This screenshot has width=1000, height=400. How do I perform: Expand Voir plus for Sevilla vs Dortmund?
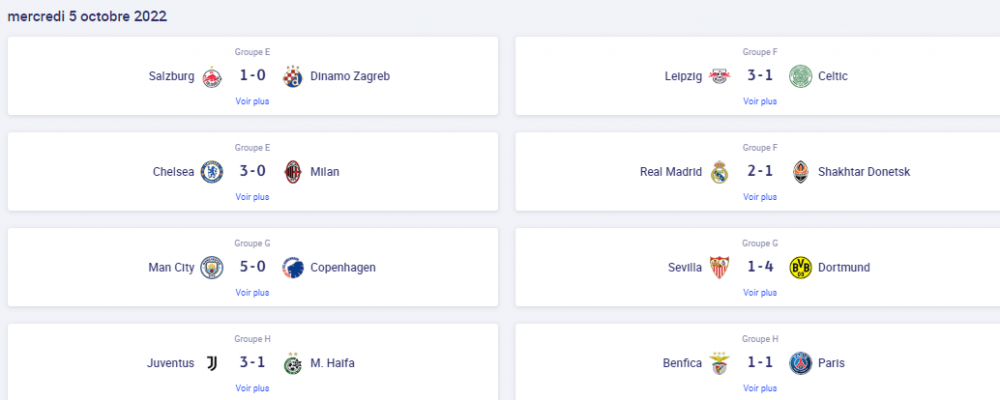coord(760,293)
